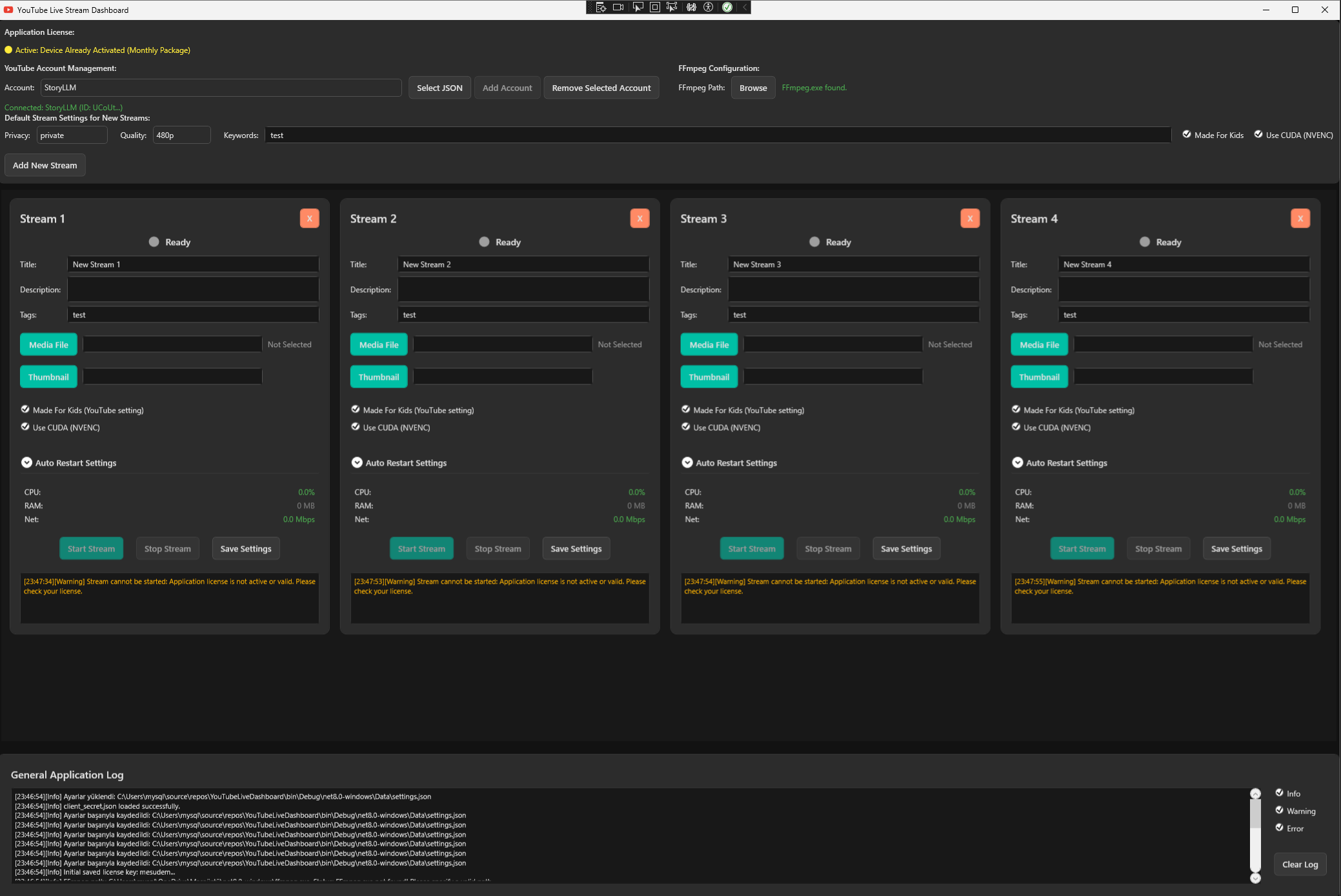This screenshot has height=896, width=1341.
Task: Toggle default Made For Kids checkbox
Action: 1187,134
